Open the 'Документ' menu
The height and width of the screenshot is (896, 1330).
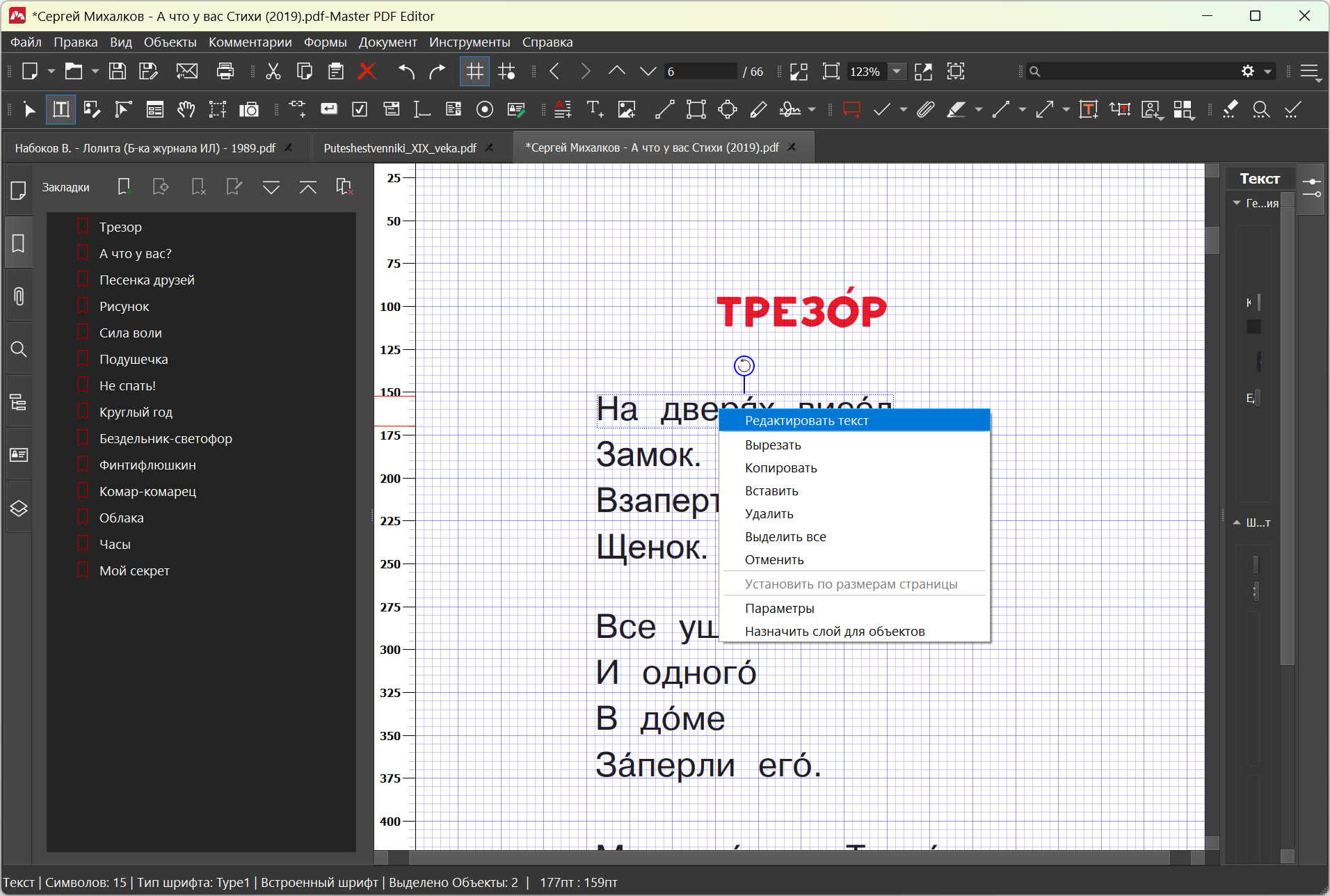[387, 42]
